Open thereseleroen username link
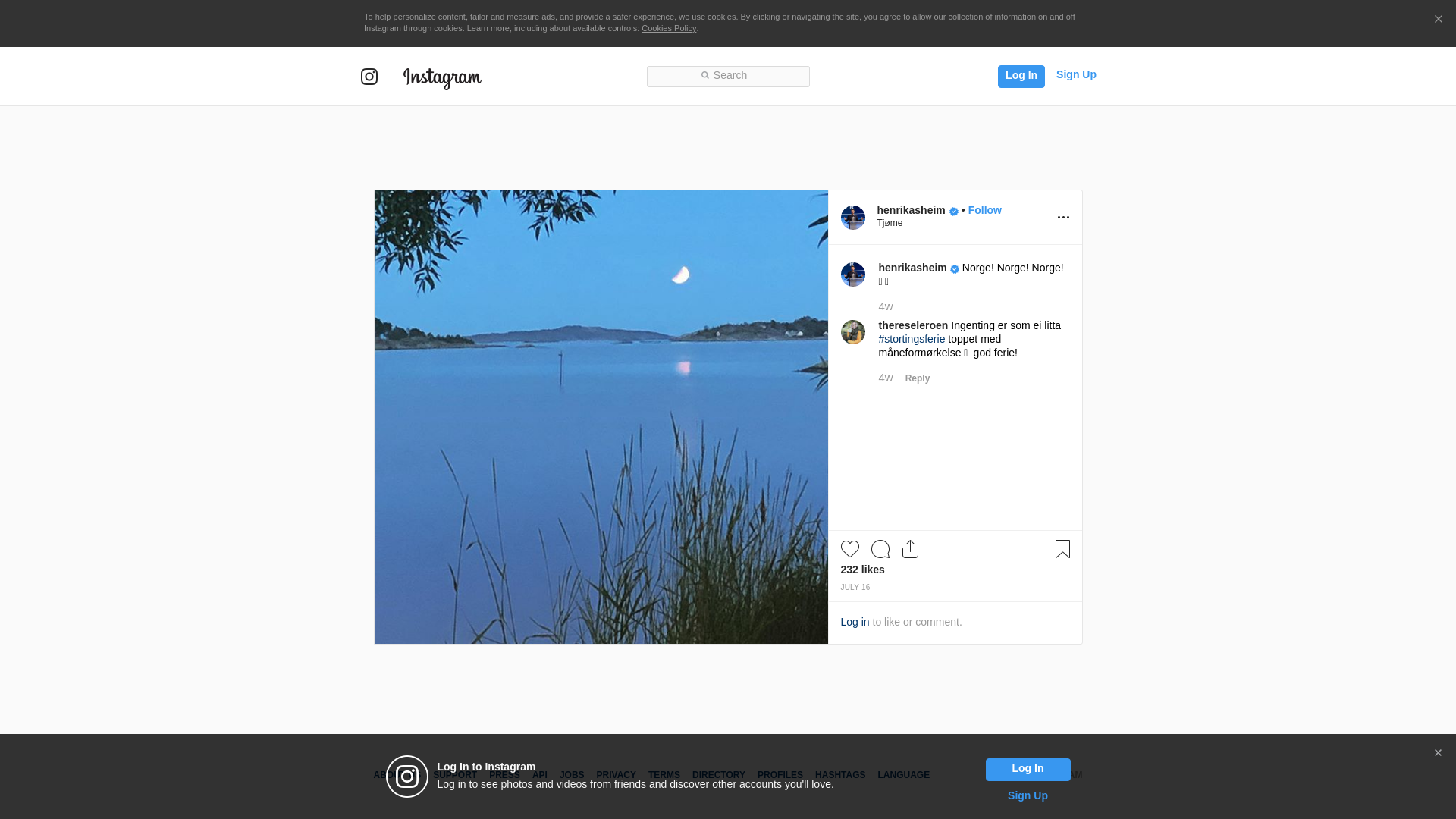Screen dimensions: 1456x819 (x=913, y=325)
